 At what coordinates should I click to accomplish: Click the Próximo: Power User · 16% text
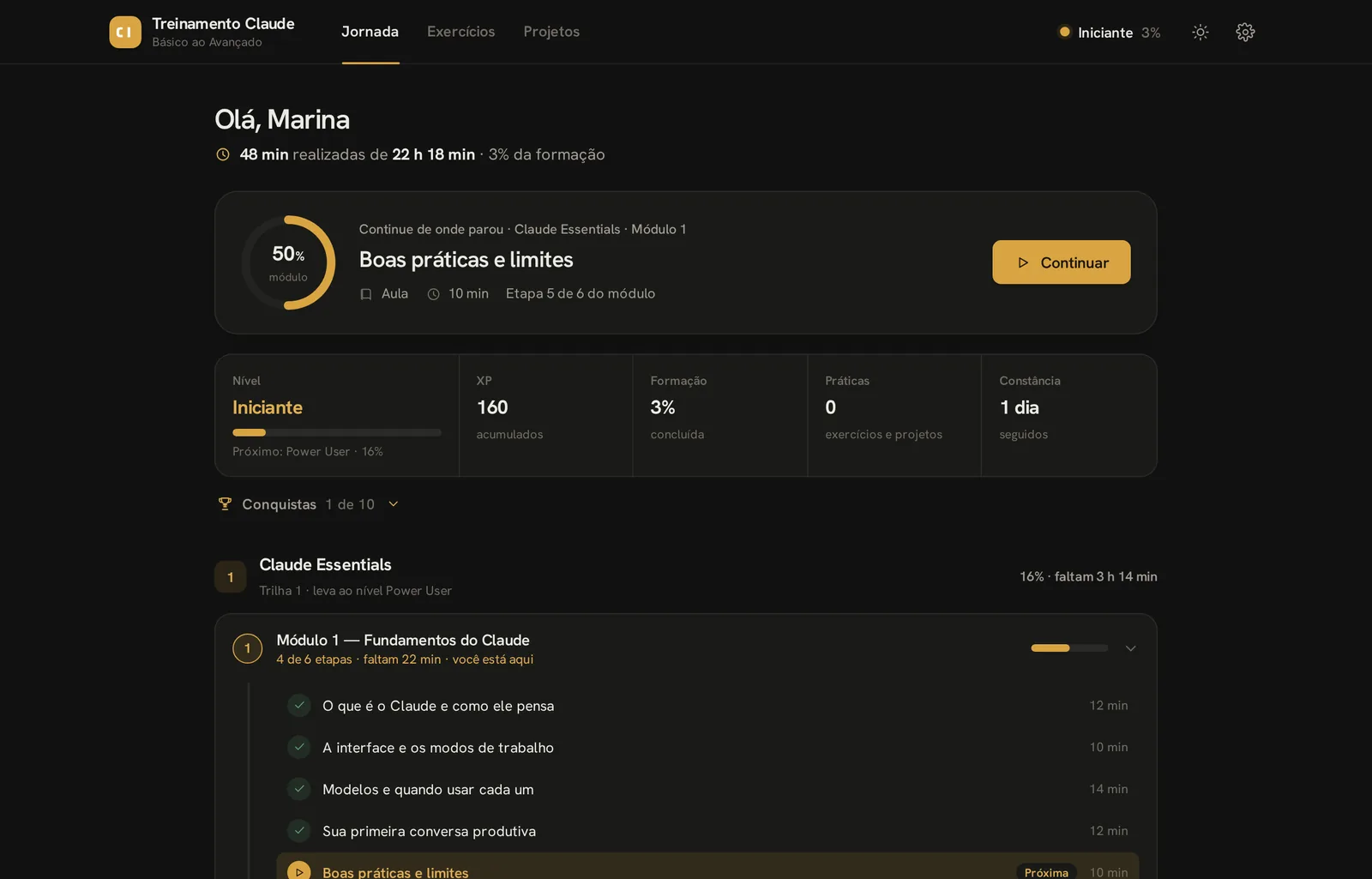pyautogui.click(x=308, y=452)
